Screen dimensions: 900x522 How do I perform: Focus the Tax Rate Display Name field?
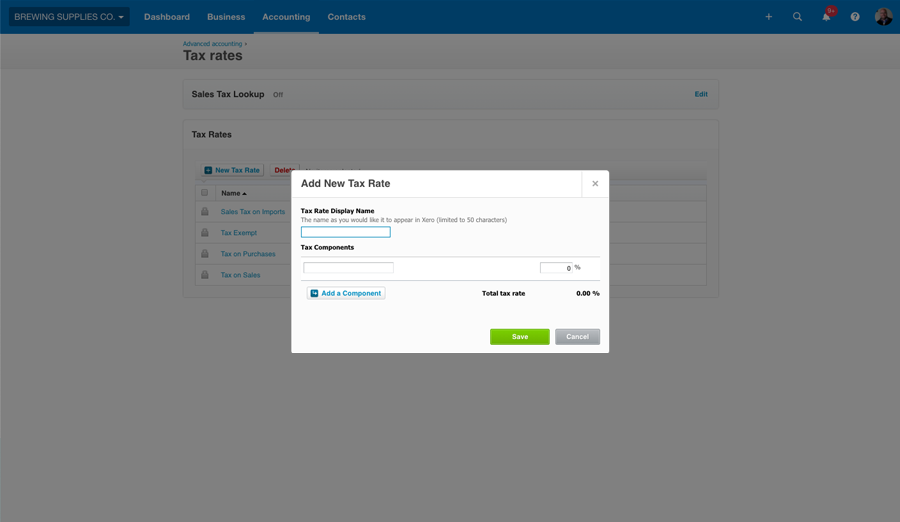click(x=345, y=232)
